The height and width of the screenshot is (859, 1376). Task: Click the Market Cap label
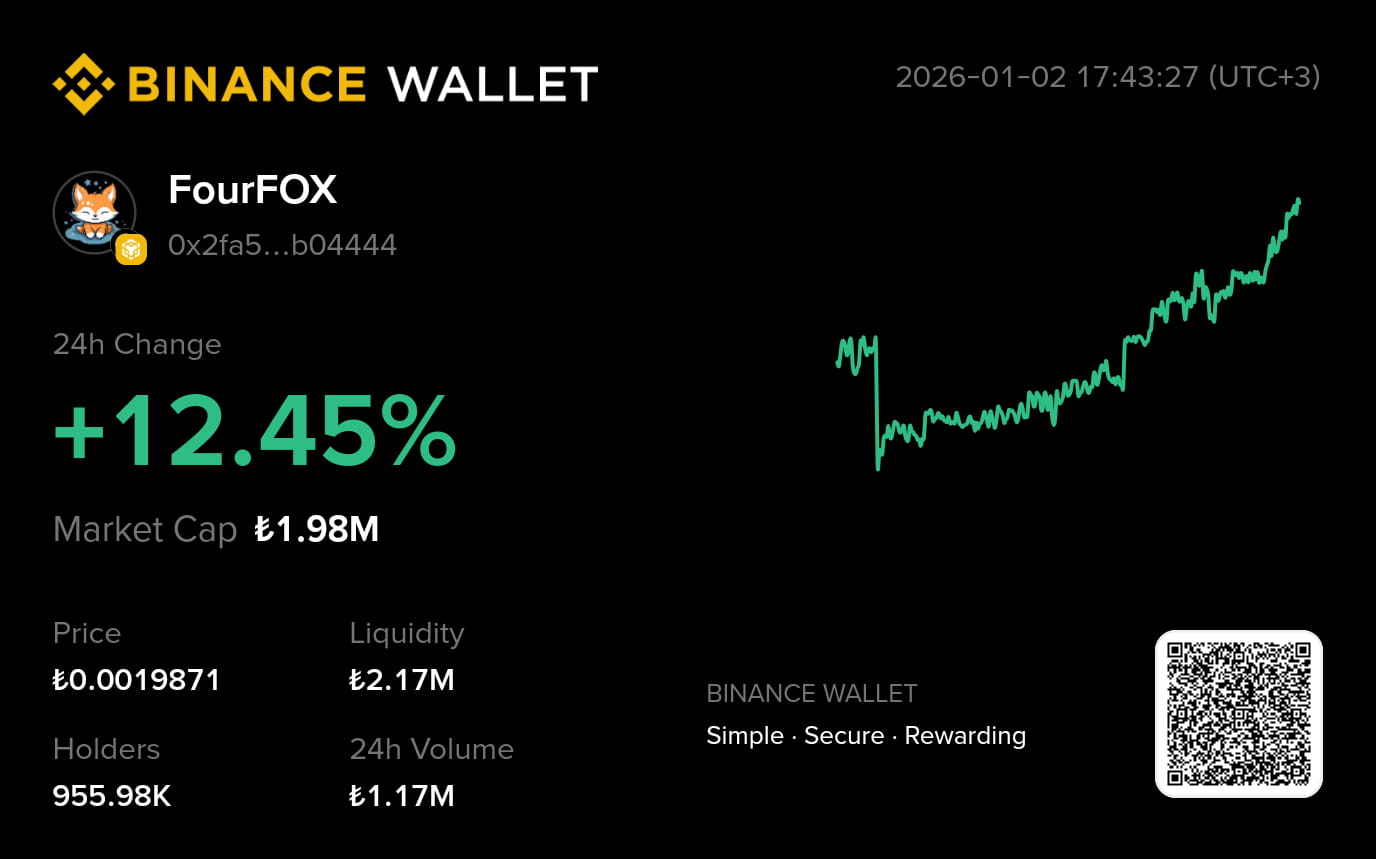coord(145,529)
